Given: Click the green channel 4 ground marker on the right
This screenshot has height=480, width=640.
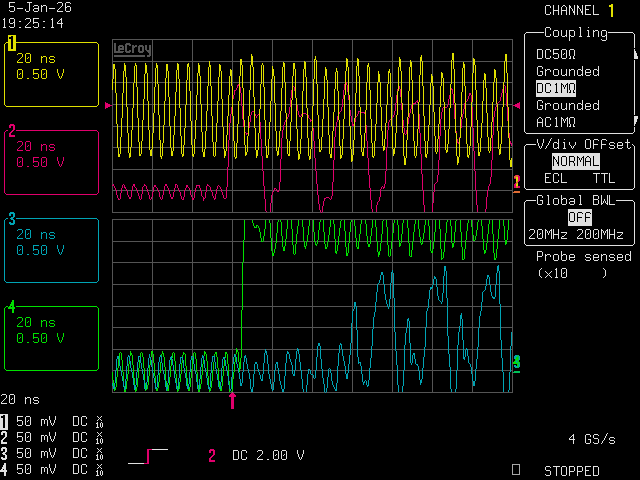Looking at the screenshot, I should (x=516, y=361).
